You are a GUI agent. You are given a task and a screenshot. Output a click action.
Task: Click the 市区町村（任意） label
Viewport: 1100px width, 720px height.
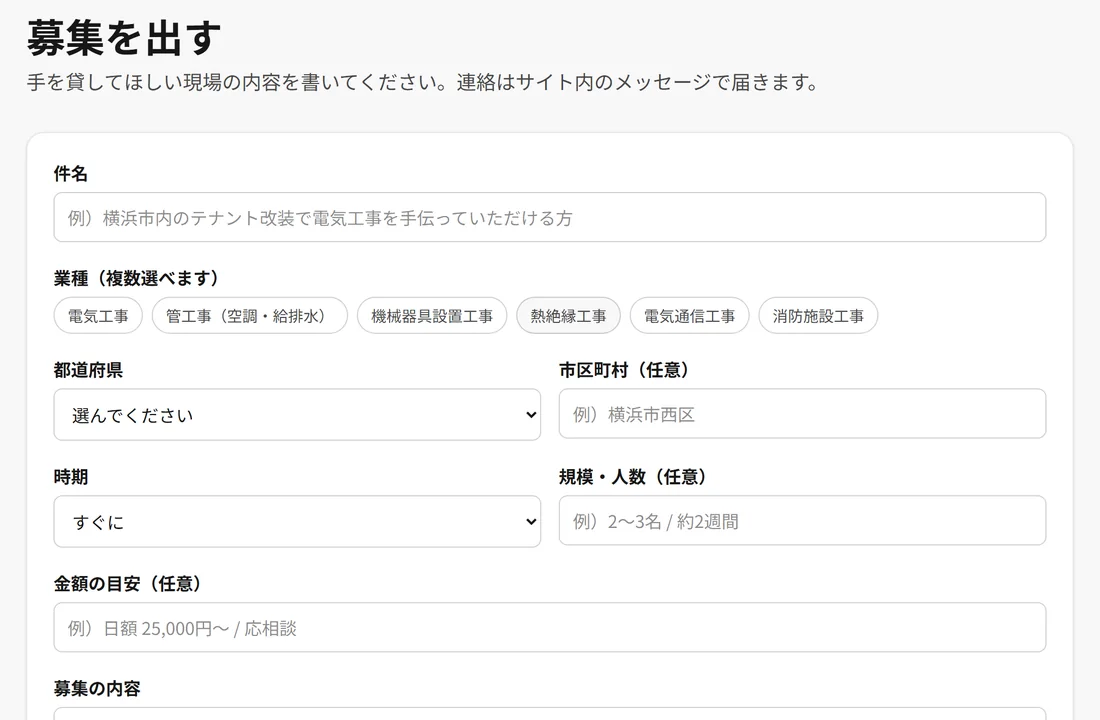pos(624,371)
